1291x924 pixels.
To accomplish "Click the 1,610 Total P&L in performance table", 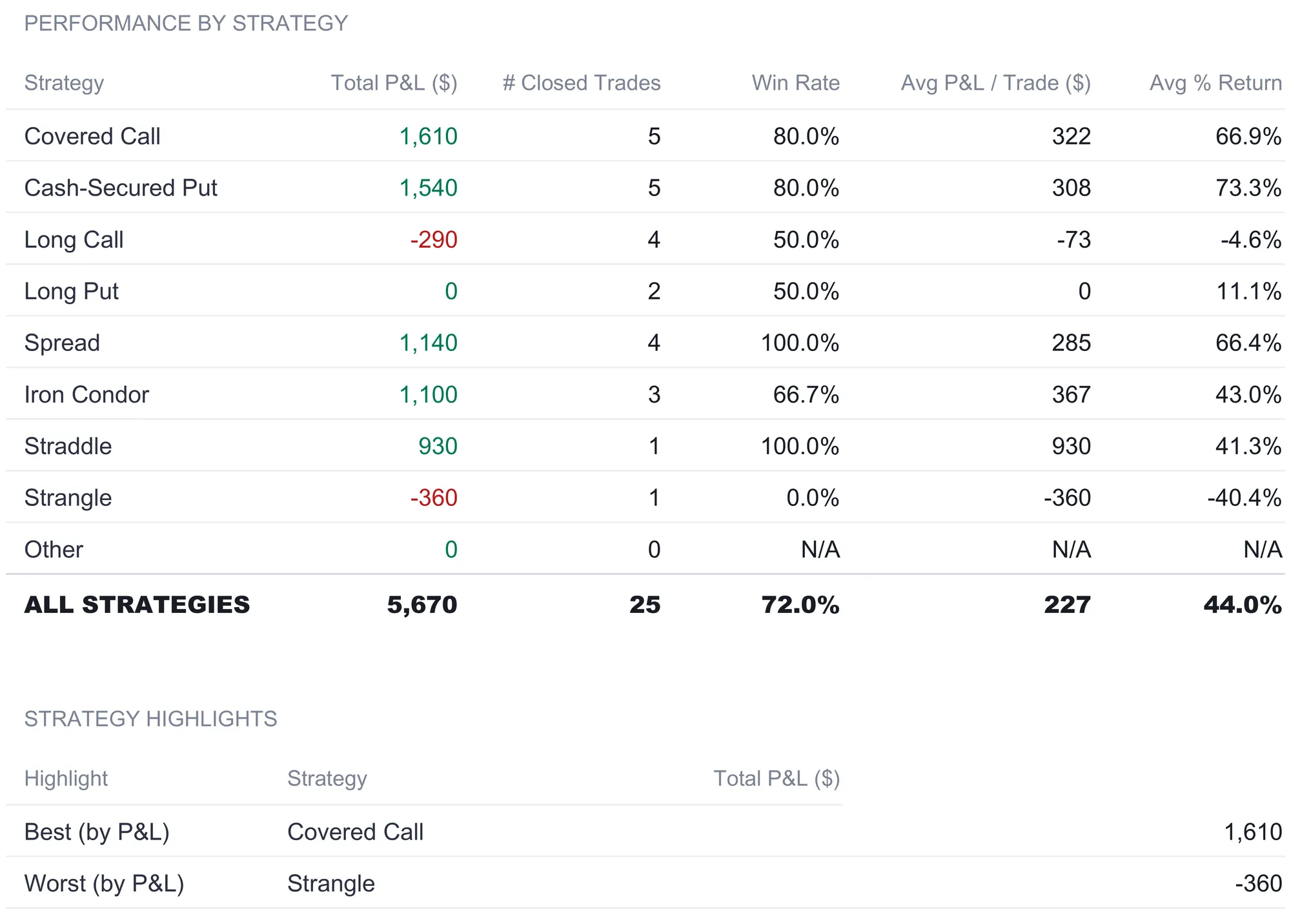I will point(428,136).
